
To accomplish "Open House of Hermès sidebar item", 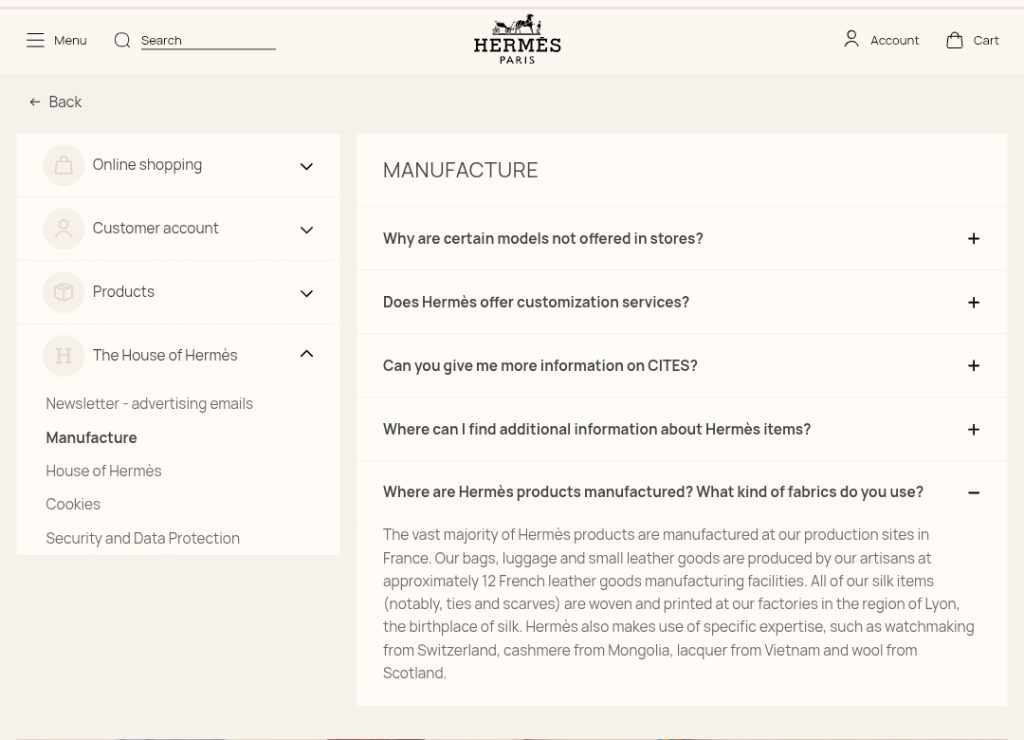I will pos(103,471).
